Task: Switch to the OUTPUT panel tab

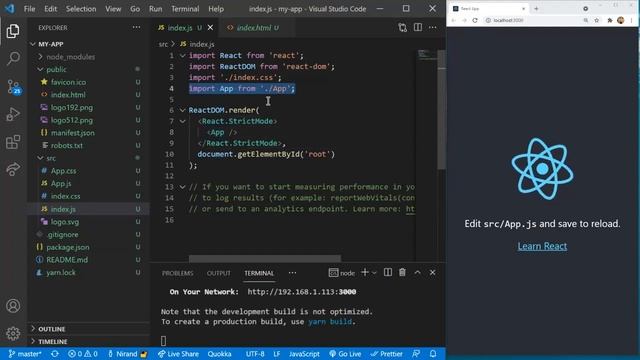Action: pos(218,273)
